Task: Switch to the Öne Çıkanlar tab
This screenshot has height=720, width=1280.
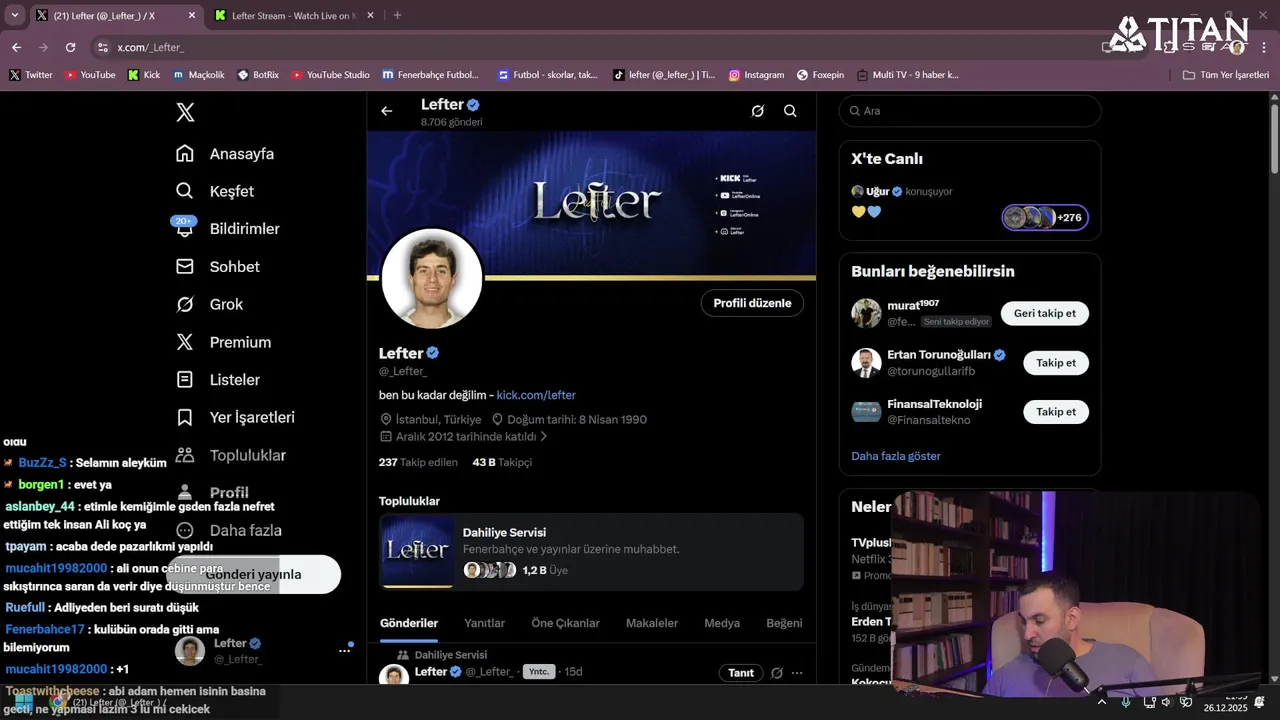Action: 565,623
